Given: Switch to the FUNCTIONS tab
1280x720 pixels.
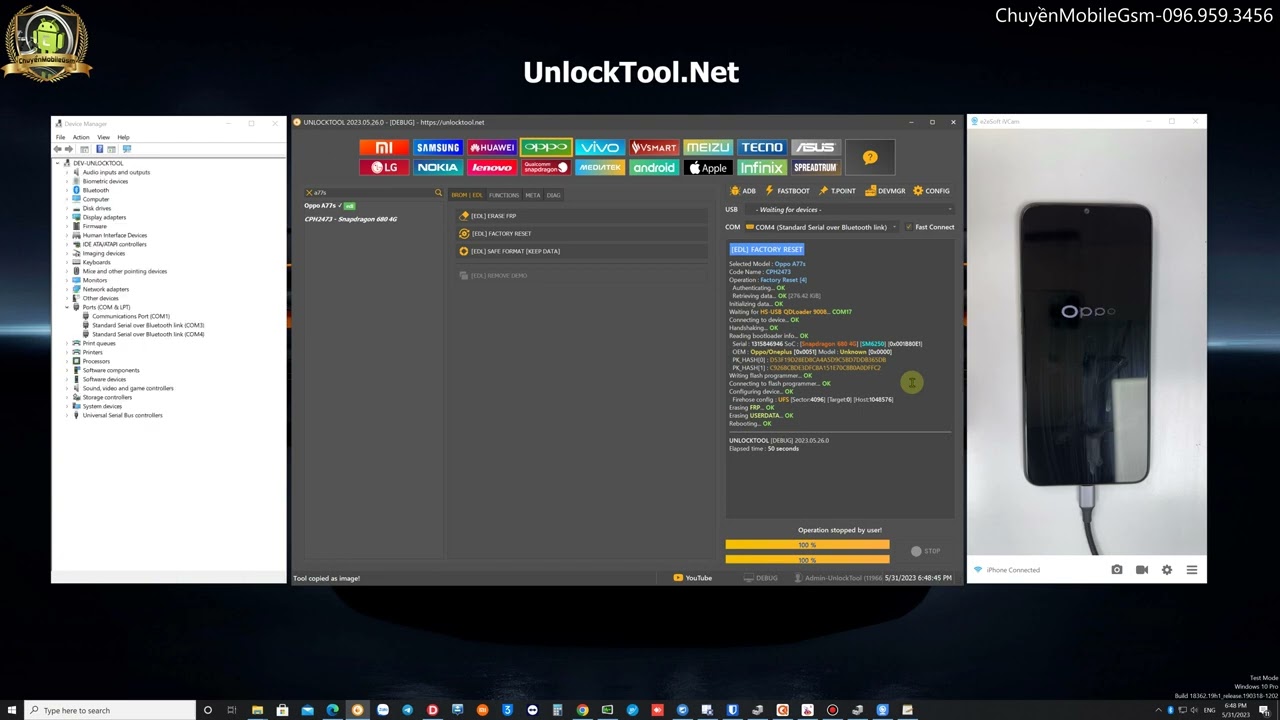Looking at the screenshot, I should pyautogui.click(x=504, y=195).
